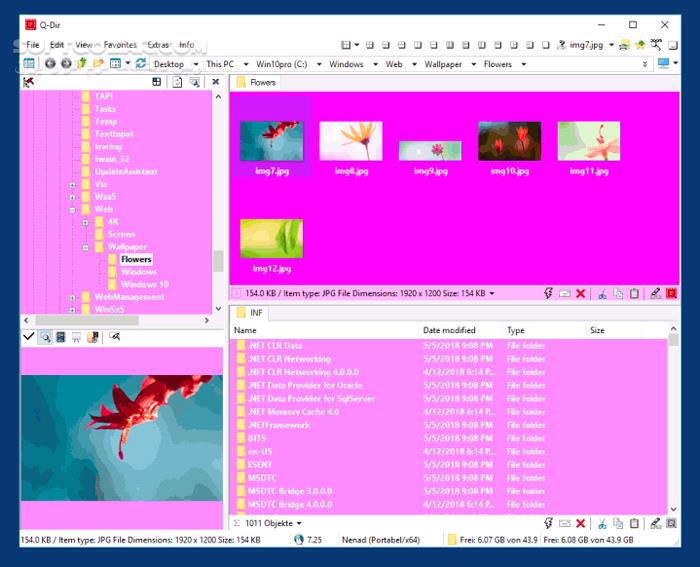Open the Extras menu
The image size is (700, 567).
point(158,45)
